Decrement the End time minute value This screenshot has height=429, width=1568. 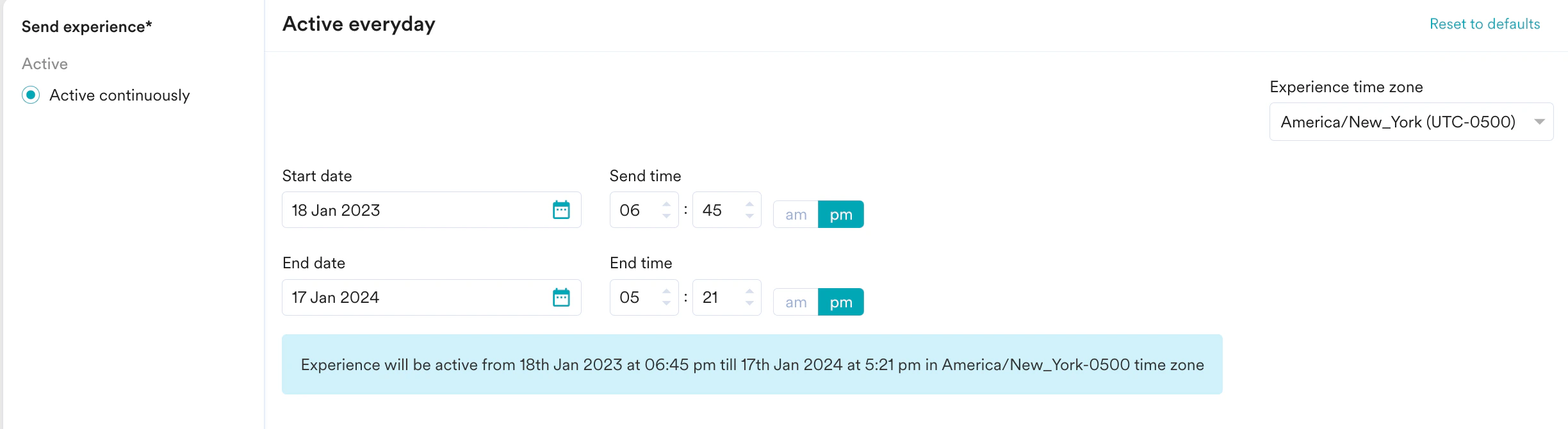click(748, 304)
